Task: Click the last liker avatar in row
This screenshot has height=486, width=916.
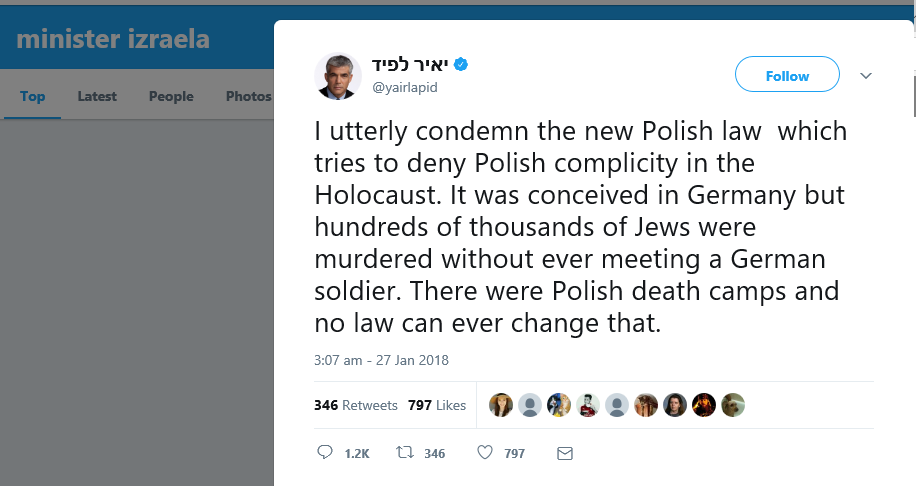Action: pos(733,405)
